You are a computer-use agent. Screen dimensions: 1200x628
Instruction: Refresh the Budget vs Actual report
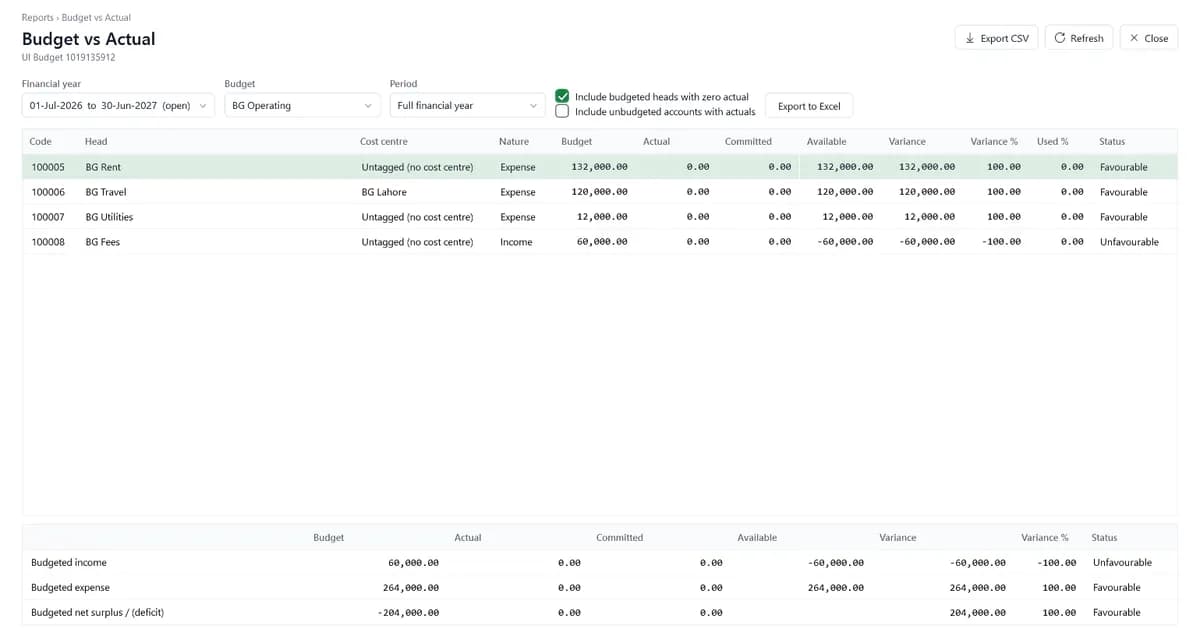click(1078, 38)
